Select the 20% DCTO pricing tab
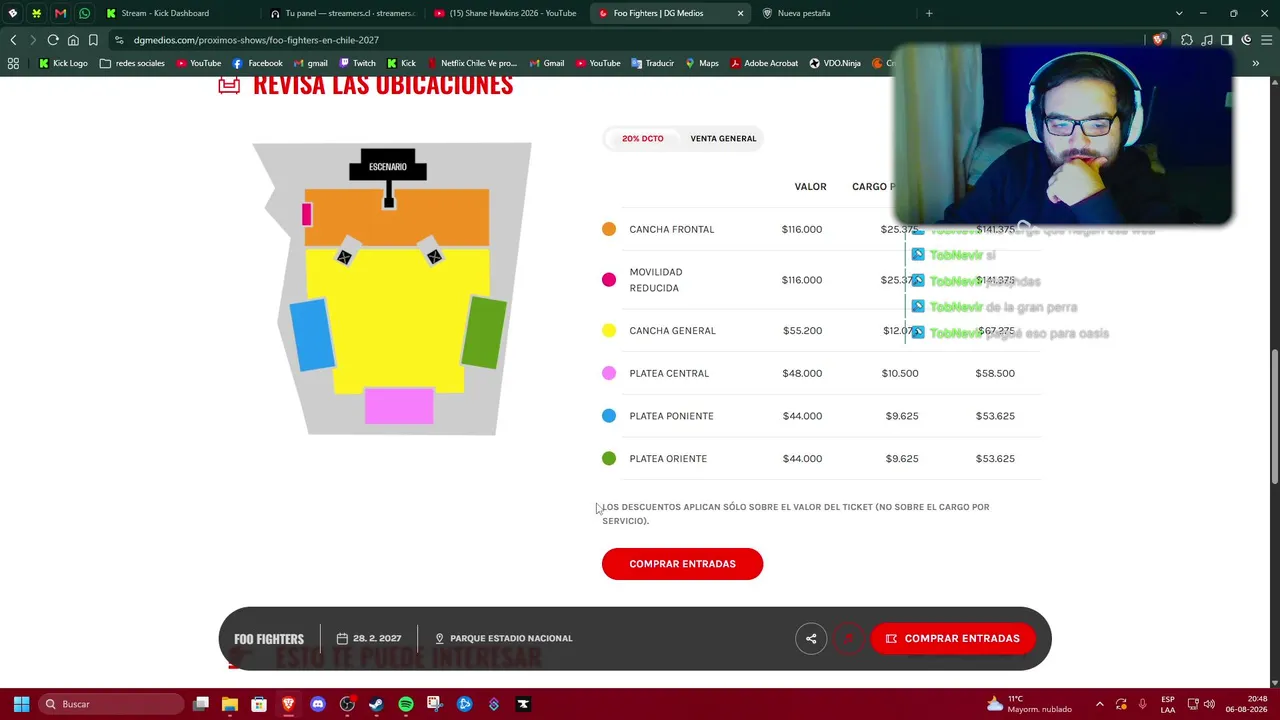 (x=642, y=139)
